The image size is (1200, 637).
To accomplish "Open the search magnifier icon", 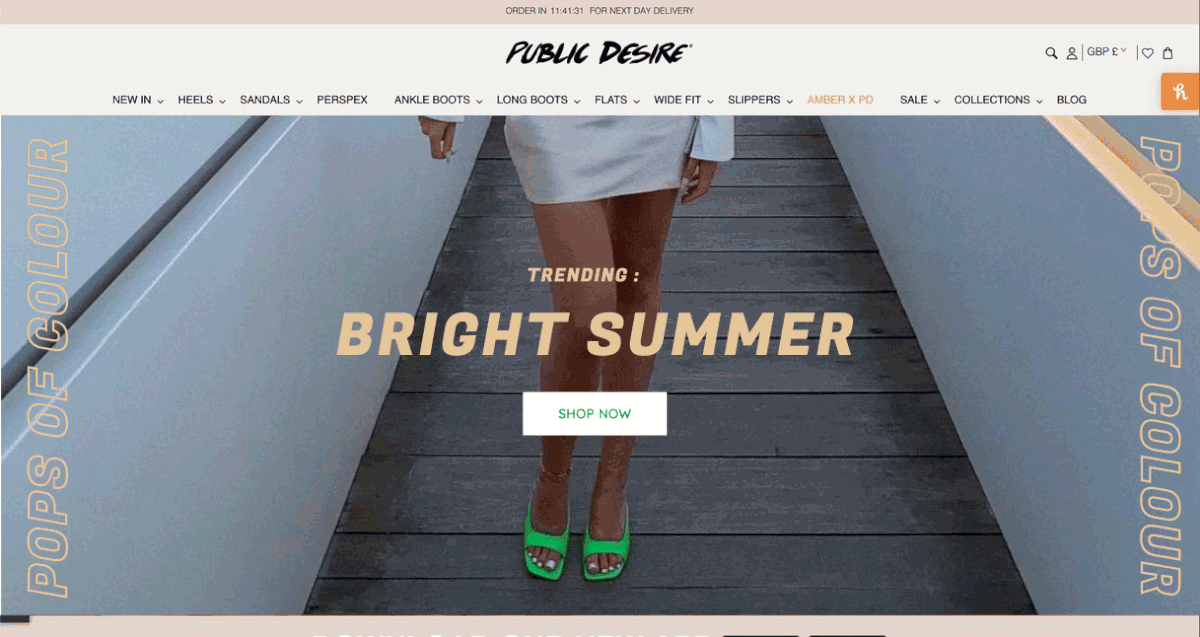I will click(1051, 53).
